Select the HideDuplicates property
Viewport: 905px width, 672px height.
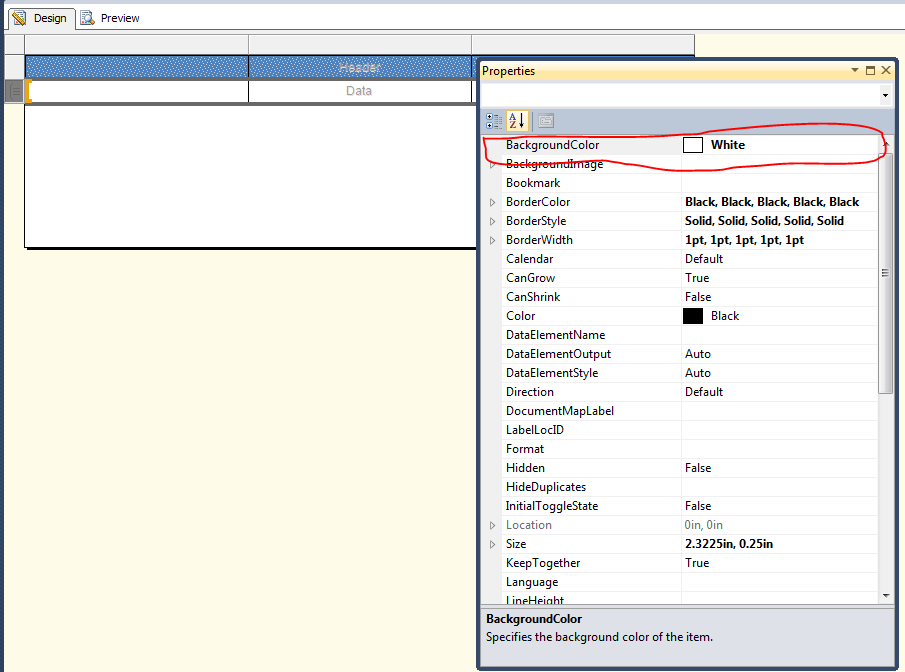545,487
